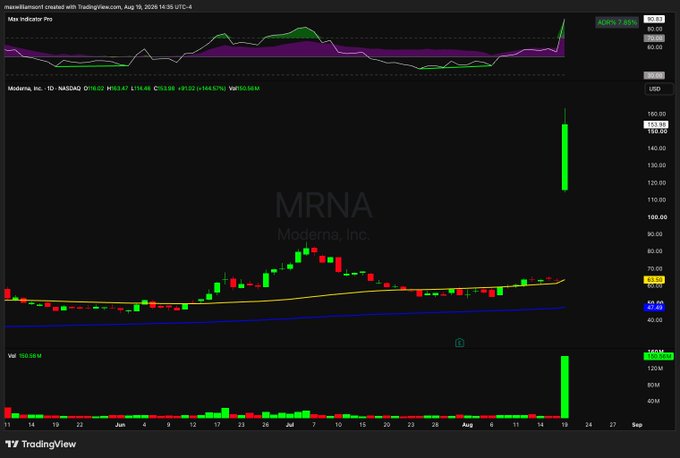Screen dimensions: 680x458
Task: Open the USD currency selector
Action: (x=658, y=89)
